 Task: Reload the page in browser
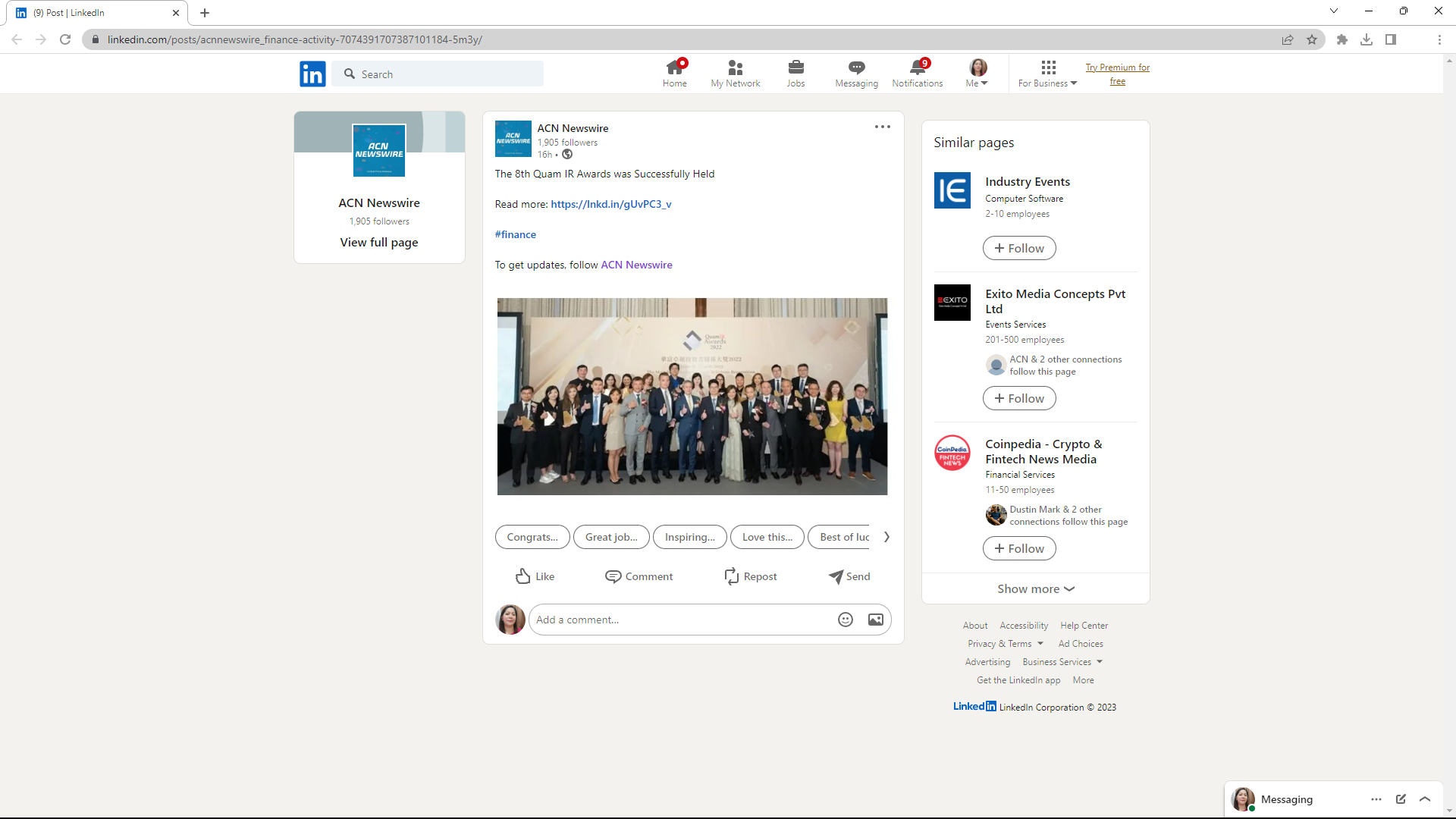pos(65,39)
